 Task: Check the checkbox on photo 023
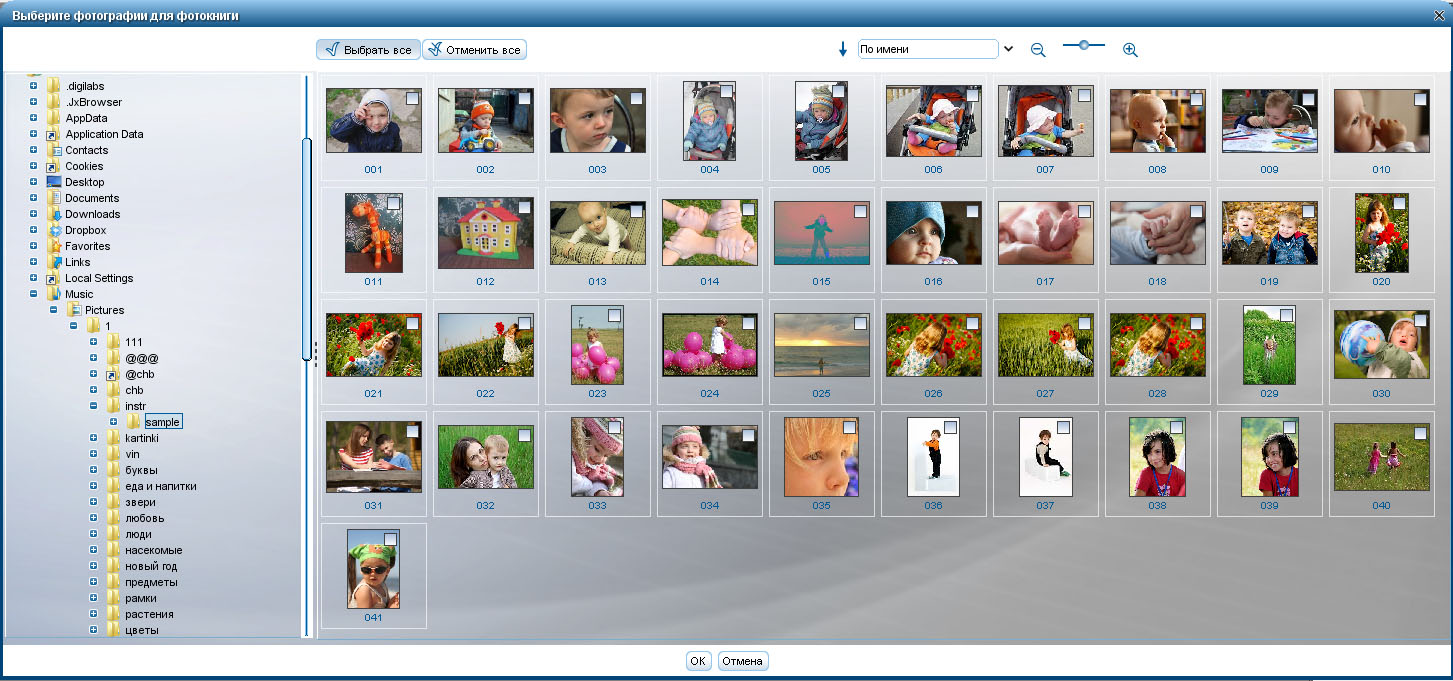(614, 315)
